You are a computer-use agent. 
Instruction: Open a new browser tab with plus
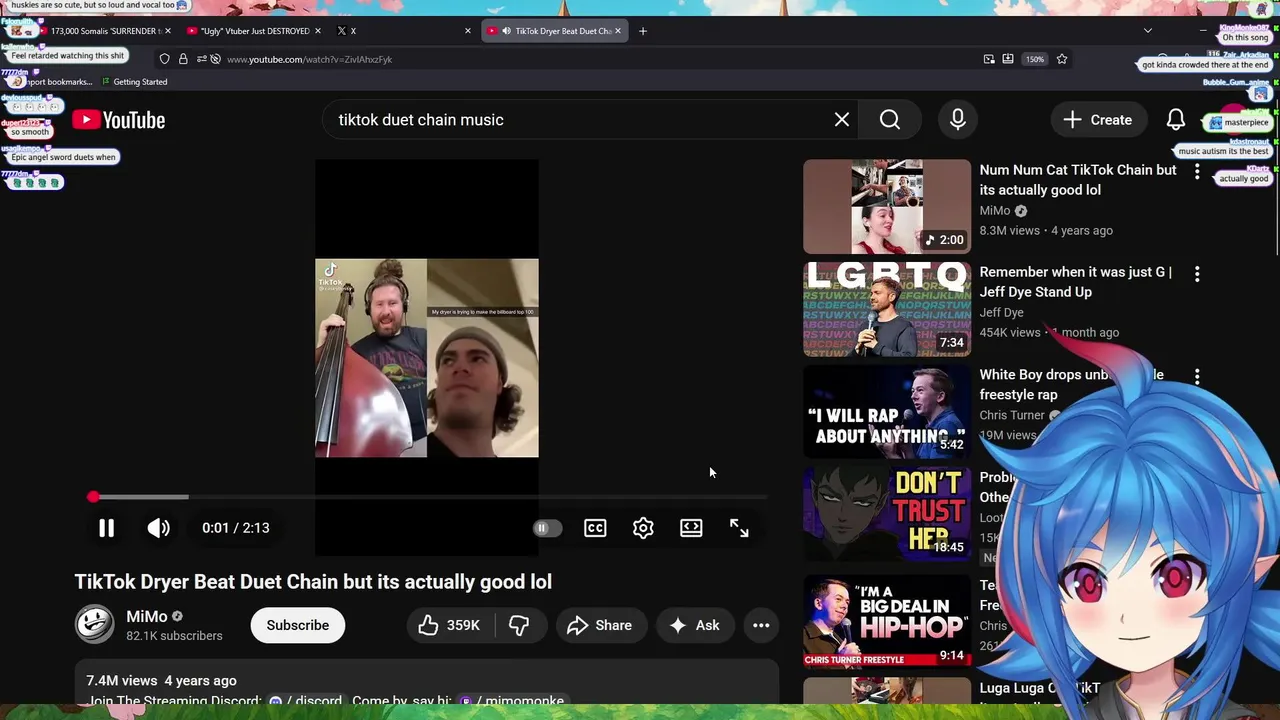[643, 31]
